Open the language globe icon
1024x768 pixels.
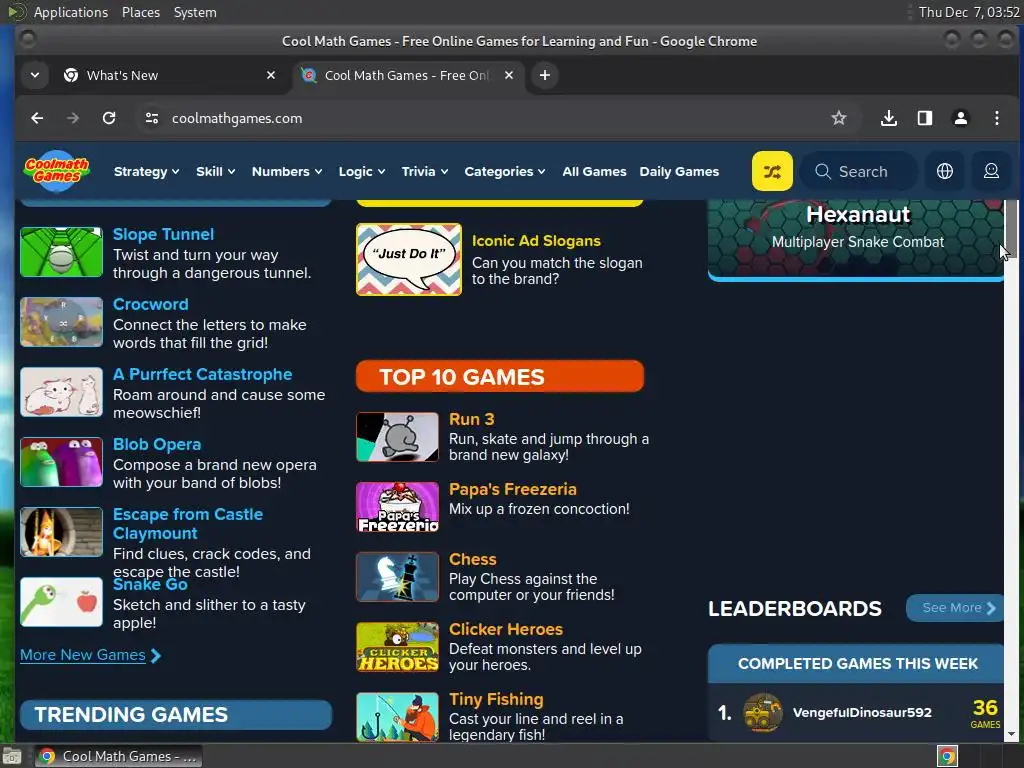(x=944, y=171)
